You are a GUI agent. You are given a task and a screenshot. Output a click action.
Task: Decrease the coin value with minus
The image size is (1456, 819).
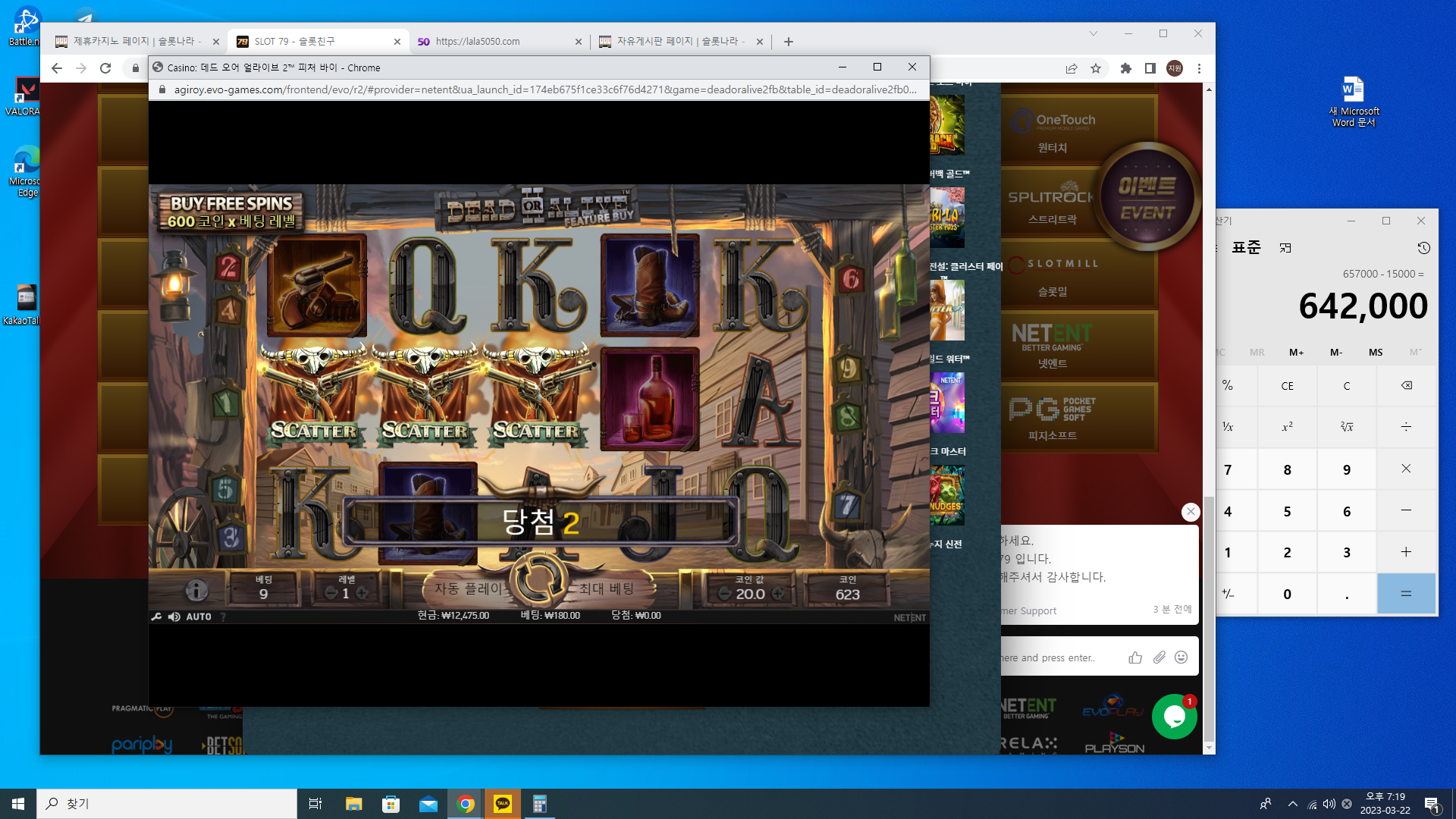tap(724, 594)
